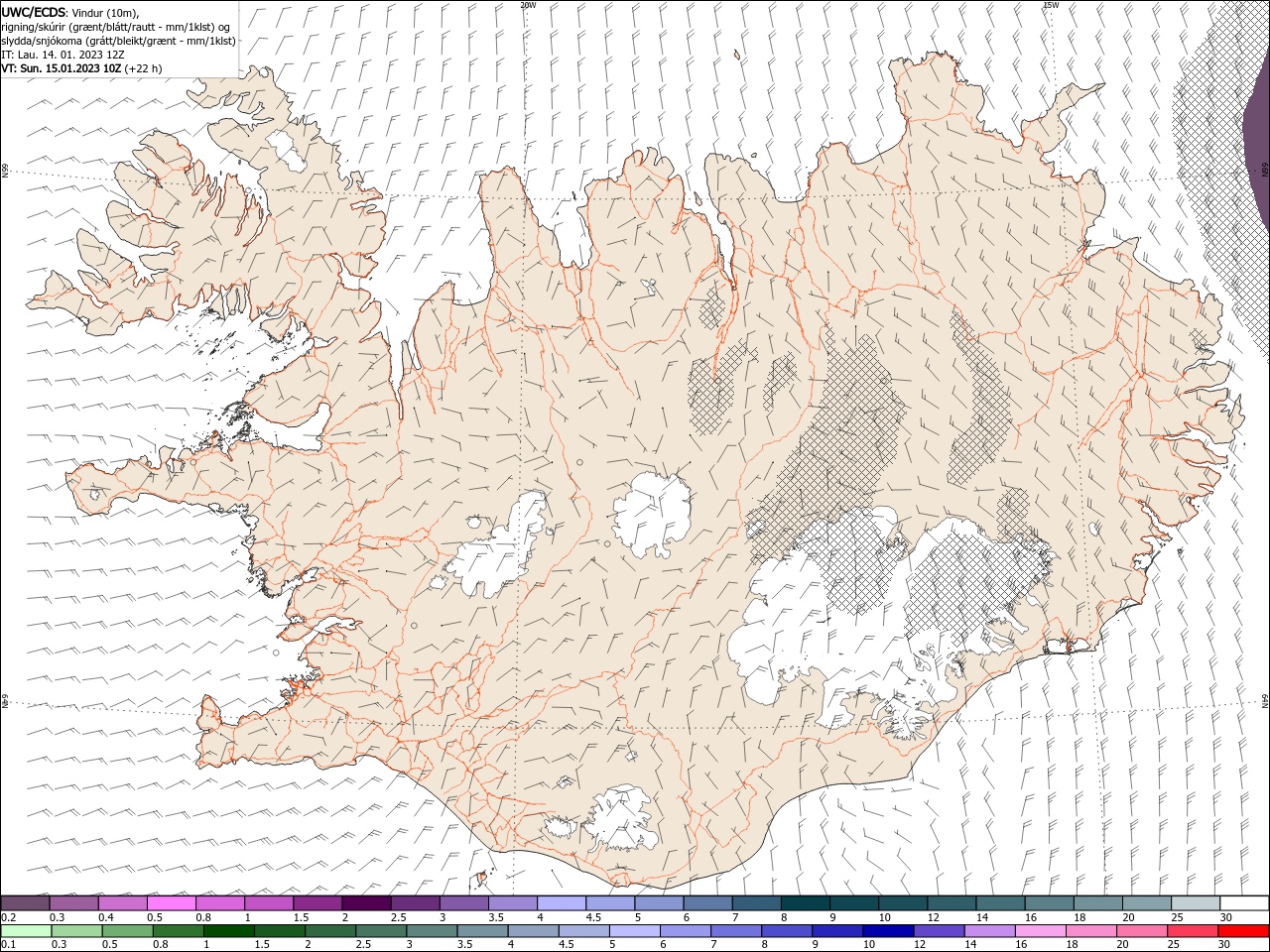1270x952 pixels.
Task: Pick the slate blue 6 swatch in upper bar
Action: click(x=708, y=902)
